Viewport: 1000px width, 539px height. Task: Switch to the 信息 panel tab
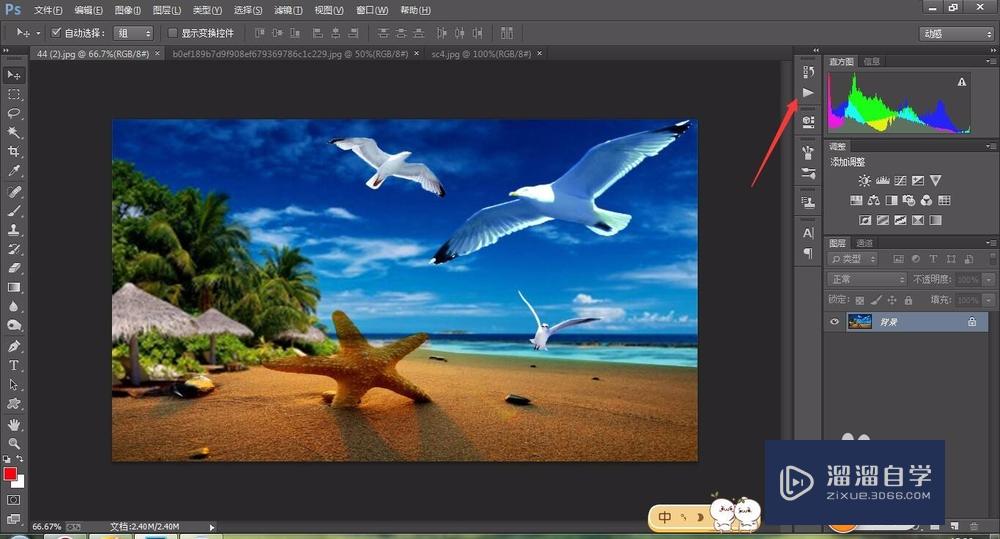click(872, 61)
